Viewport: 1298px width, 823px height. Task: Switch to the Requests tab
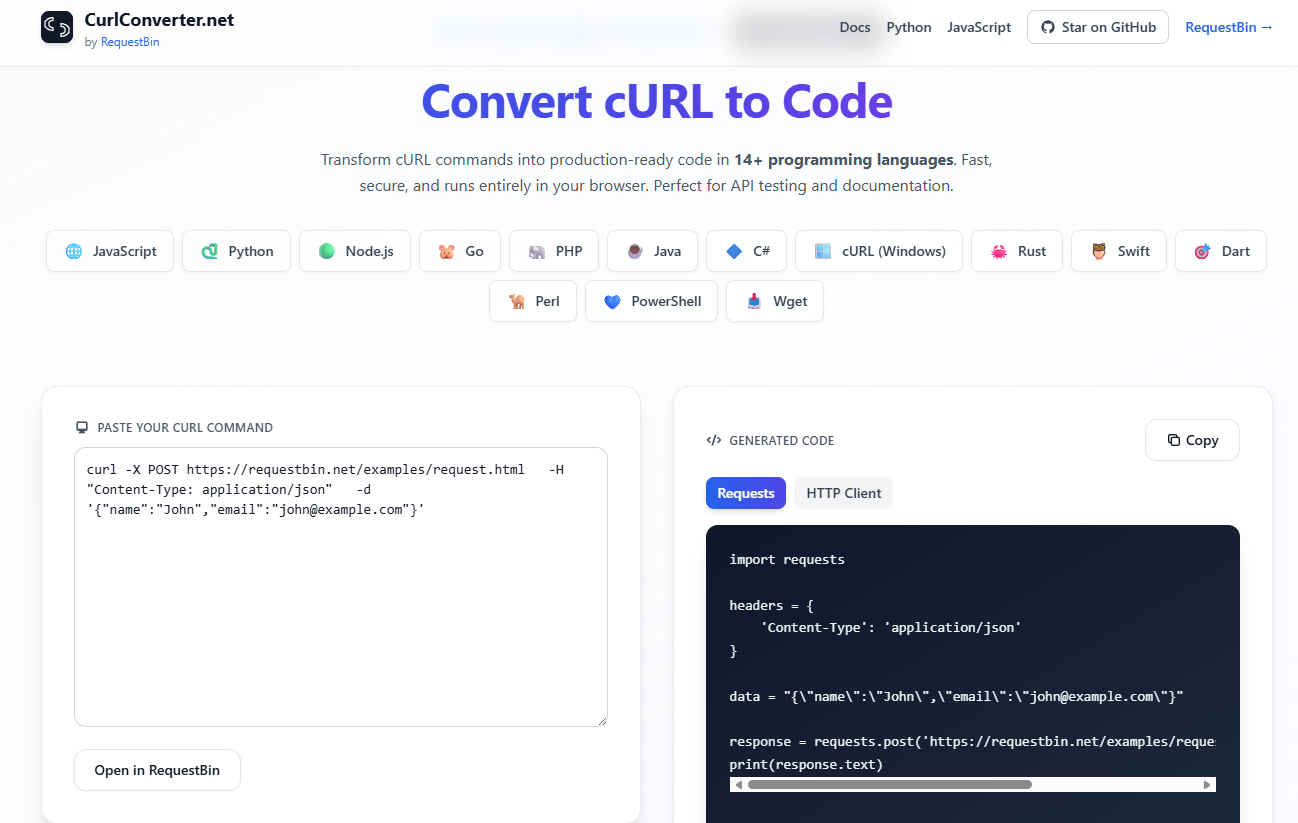(745, 492)
